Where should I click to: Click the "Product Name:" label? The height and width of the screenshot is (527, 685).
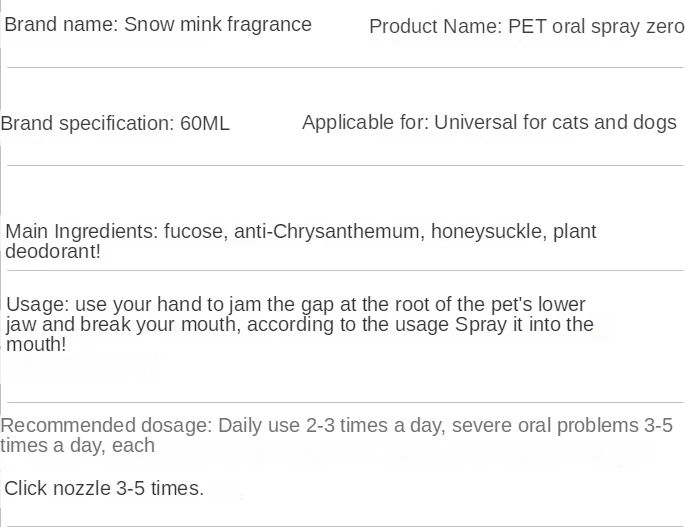pos(435,26)
